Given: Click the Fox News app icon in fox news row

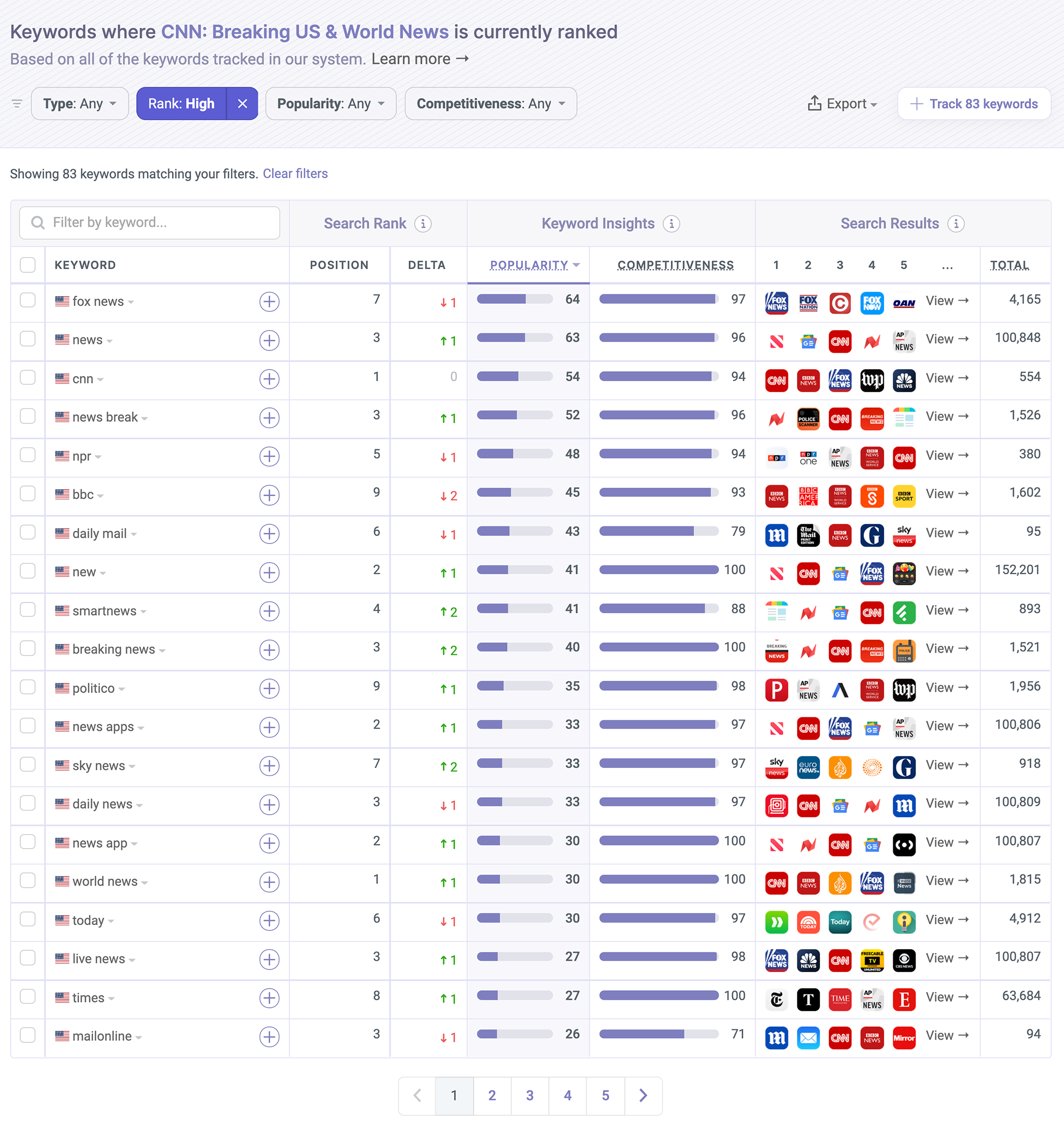Looking at the screenshot, I should (777, 303).
